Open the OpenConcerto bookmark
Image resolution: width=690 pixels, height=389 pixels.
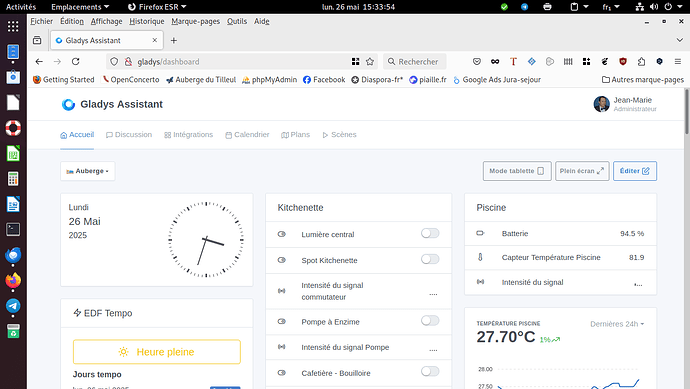pos(131,80)
